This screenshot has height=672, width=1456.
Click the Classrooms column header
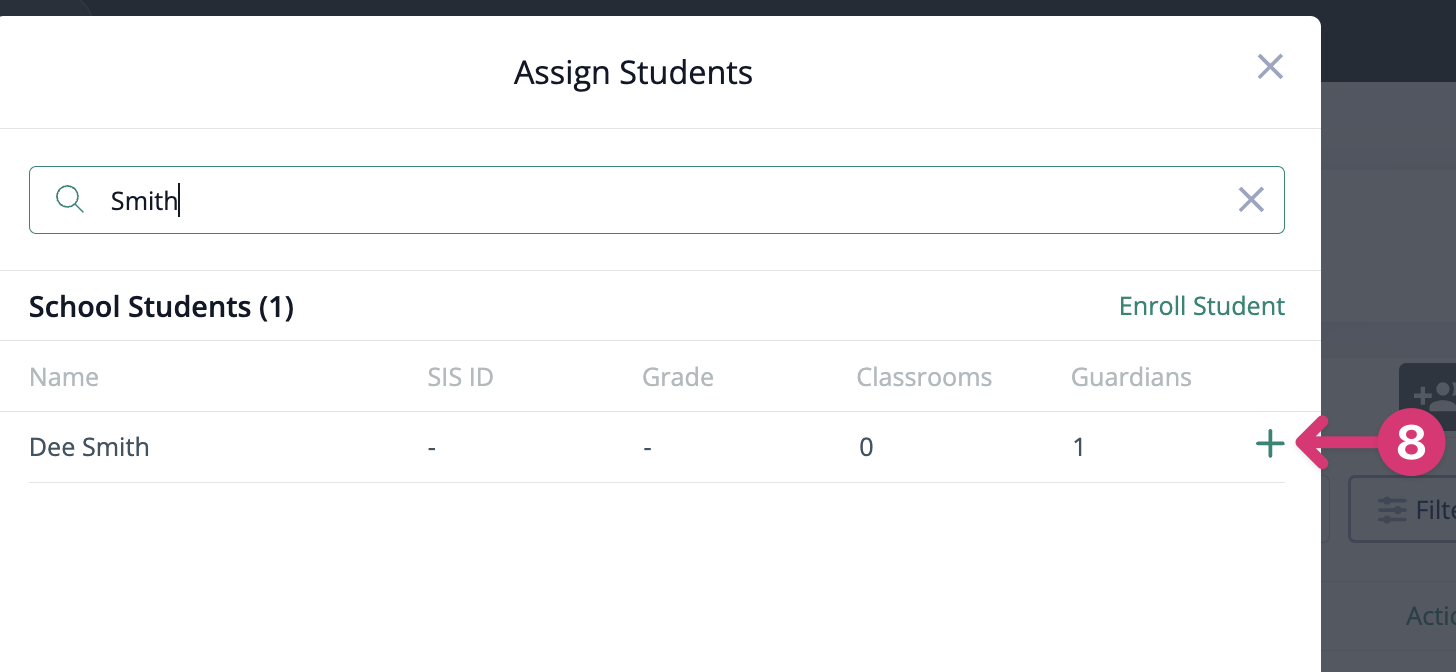click(924, 377)
